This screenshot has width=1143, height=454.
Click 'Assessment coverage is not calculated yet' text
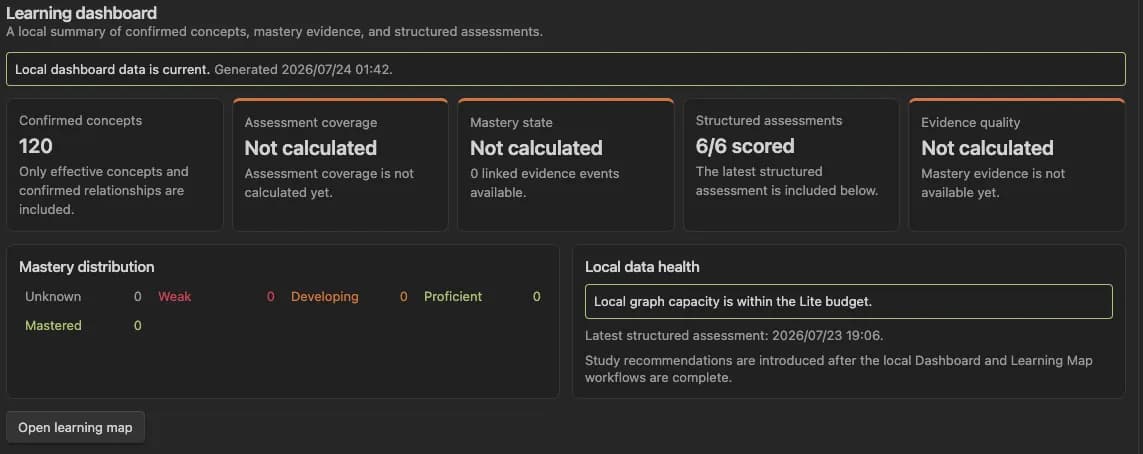pos(329,183)
